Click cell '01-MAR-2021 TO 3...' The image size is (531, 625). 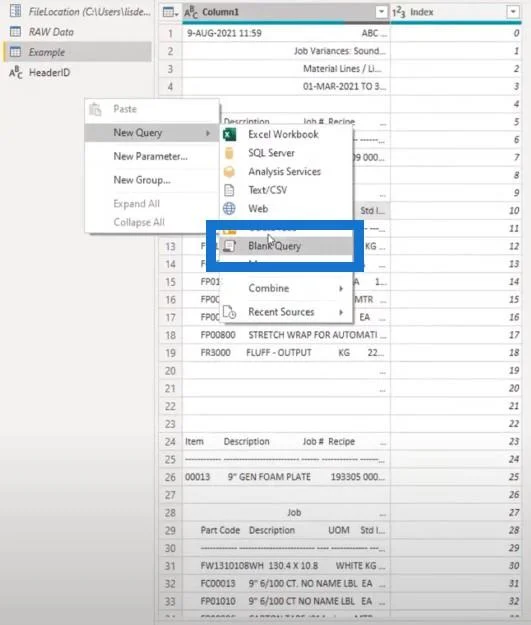(x=286, y=86)
